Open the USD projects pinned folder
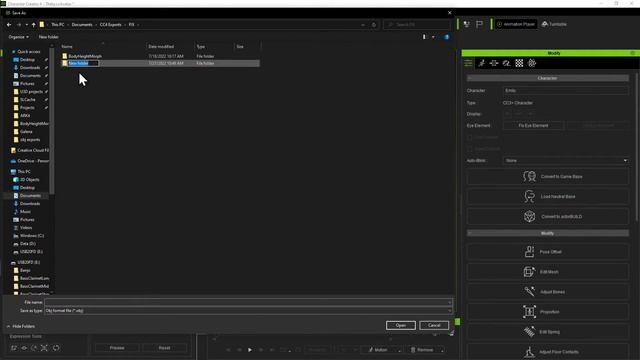 click(x=31, y=91)
